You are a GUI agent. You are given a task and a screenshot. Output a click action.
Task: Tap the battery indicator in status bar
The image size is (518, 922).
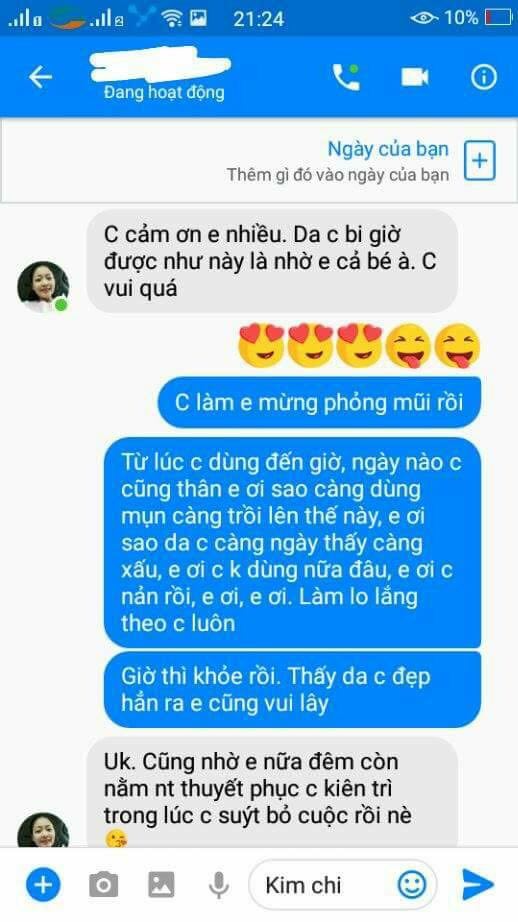[x=498, y=18]
